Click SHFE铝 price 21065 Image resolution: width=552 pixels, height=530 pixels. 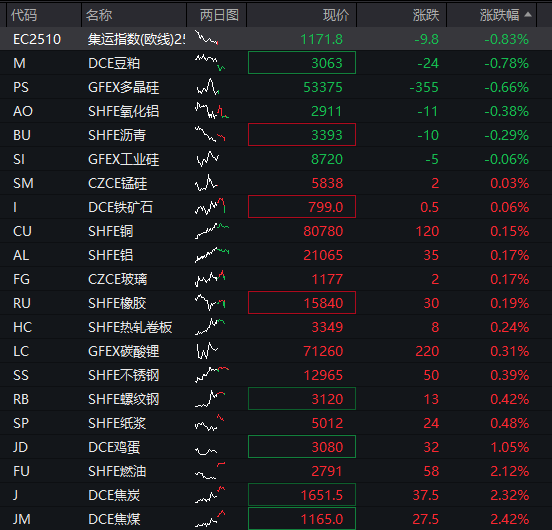point(323,255)
